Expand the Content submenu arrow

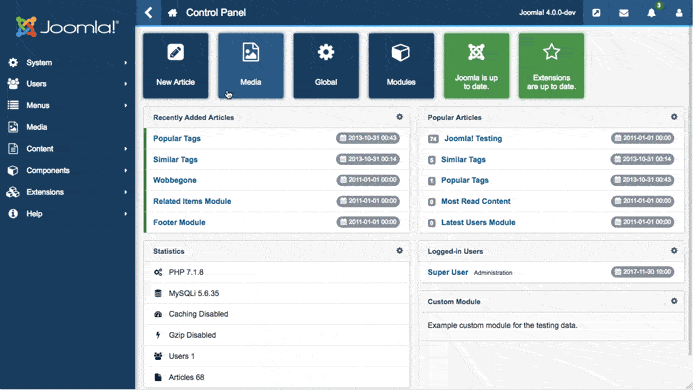pyautogui.click(x=126, y=149)
